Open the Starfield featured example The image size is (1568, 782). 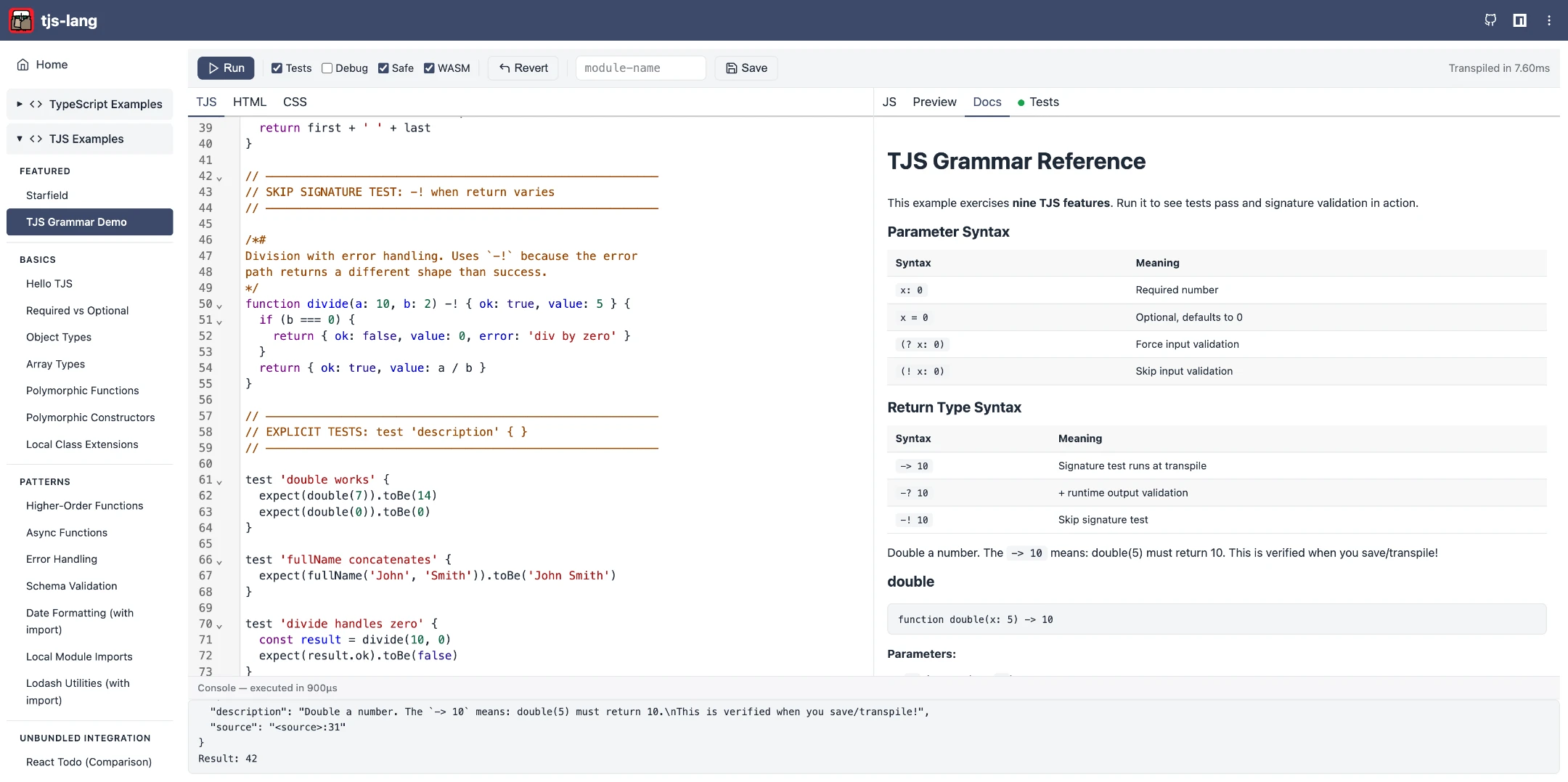(x=47, y=195)
